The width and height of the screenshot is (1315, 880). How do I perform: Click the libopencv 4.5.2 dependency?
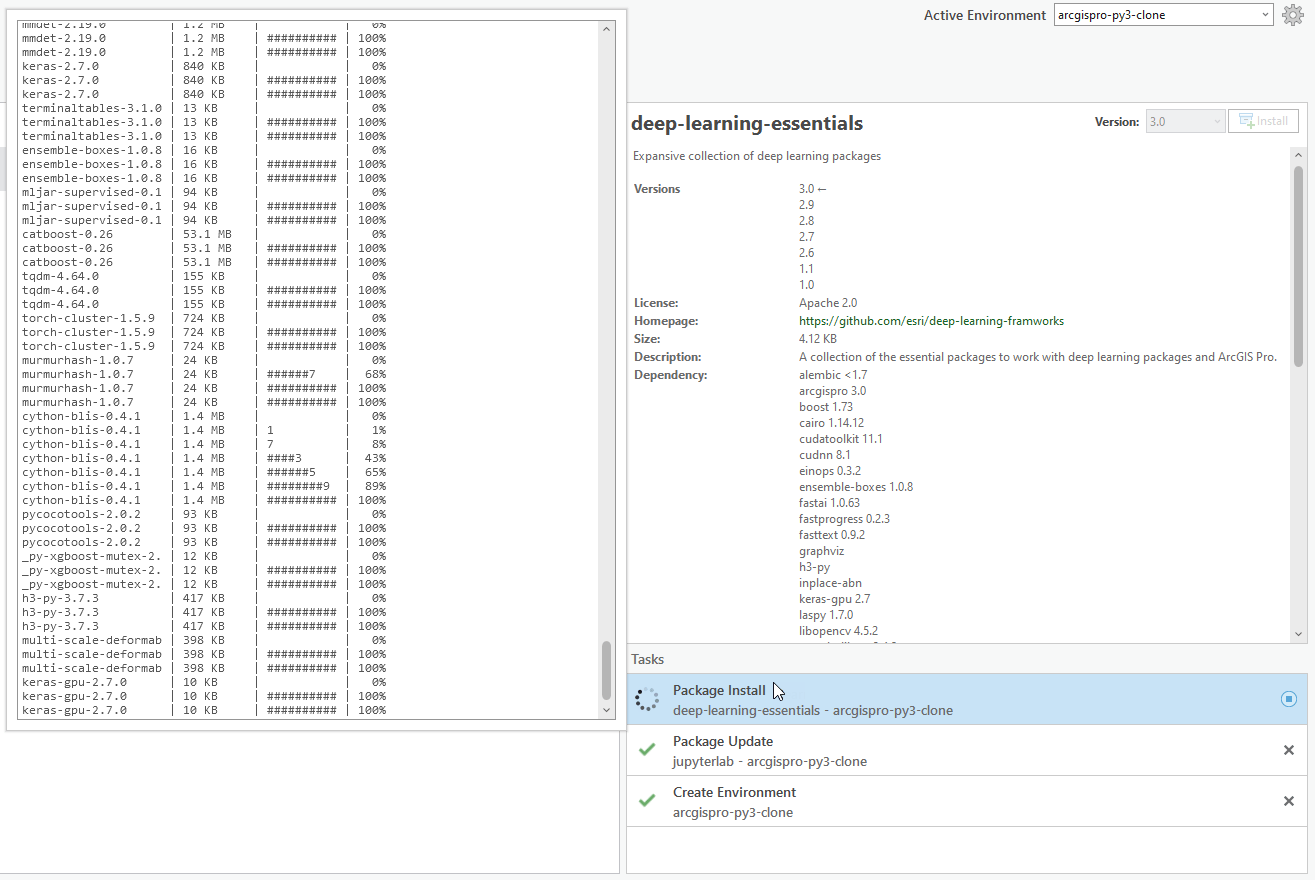[838, 631]
